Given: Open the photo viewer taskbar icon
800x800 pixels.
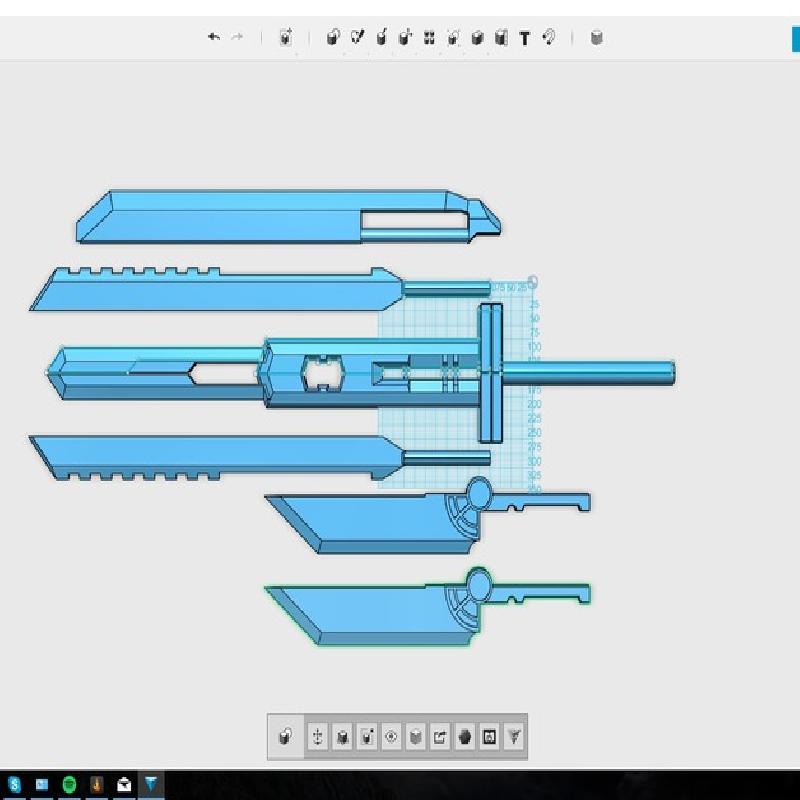Looking at the screenshot, I should [41, 784].
